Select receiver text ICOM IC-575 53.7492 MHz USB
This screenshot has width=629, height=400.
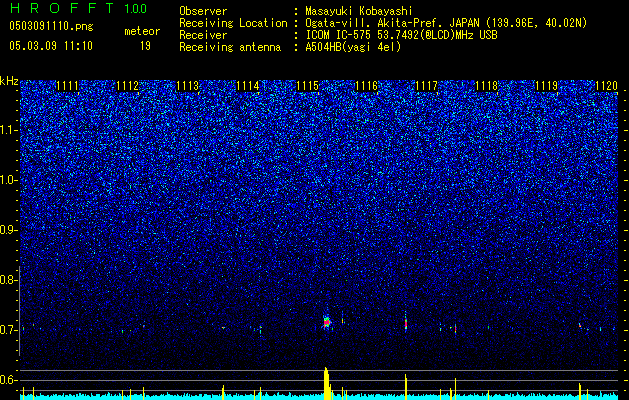tap(401, 35)
